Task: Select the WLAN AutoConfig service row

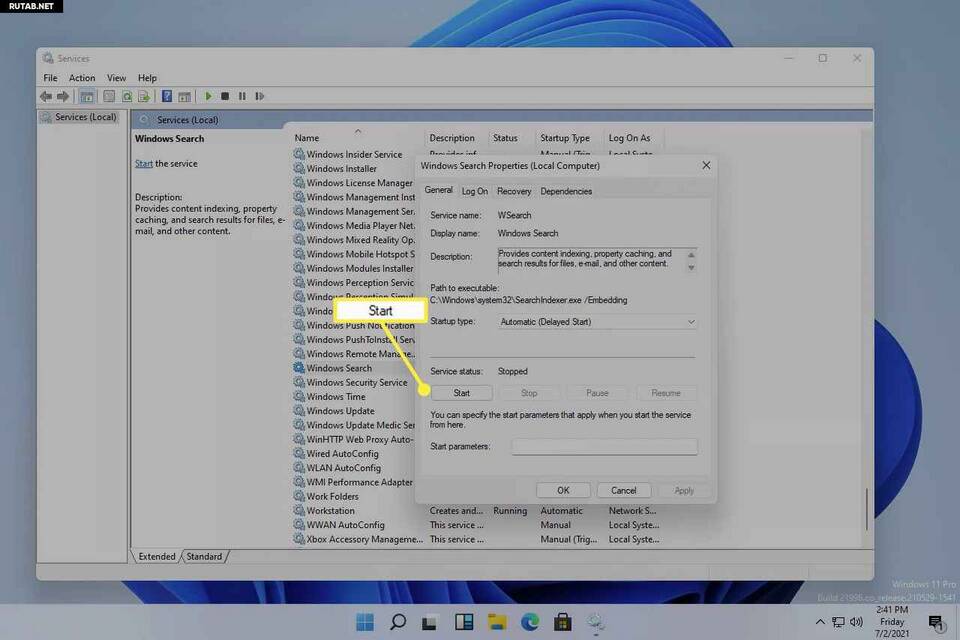Action: click(x=343, y=468)
